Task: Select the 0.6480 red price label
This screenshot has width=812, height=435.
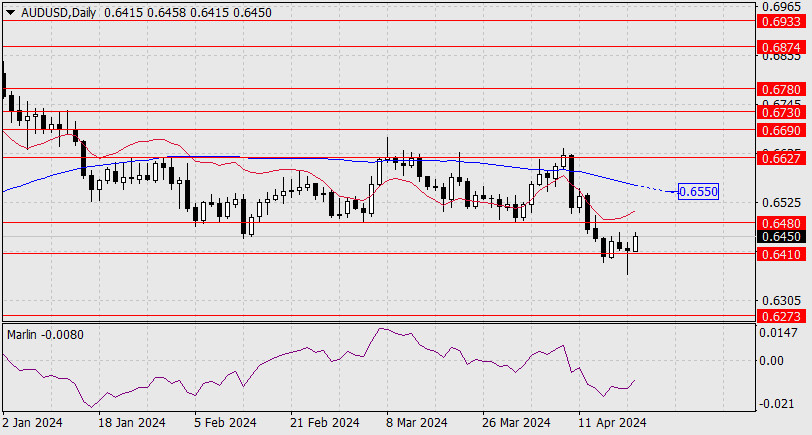Action: tap(782, 223)
